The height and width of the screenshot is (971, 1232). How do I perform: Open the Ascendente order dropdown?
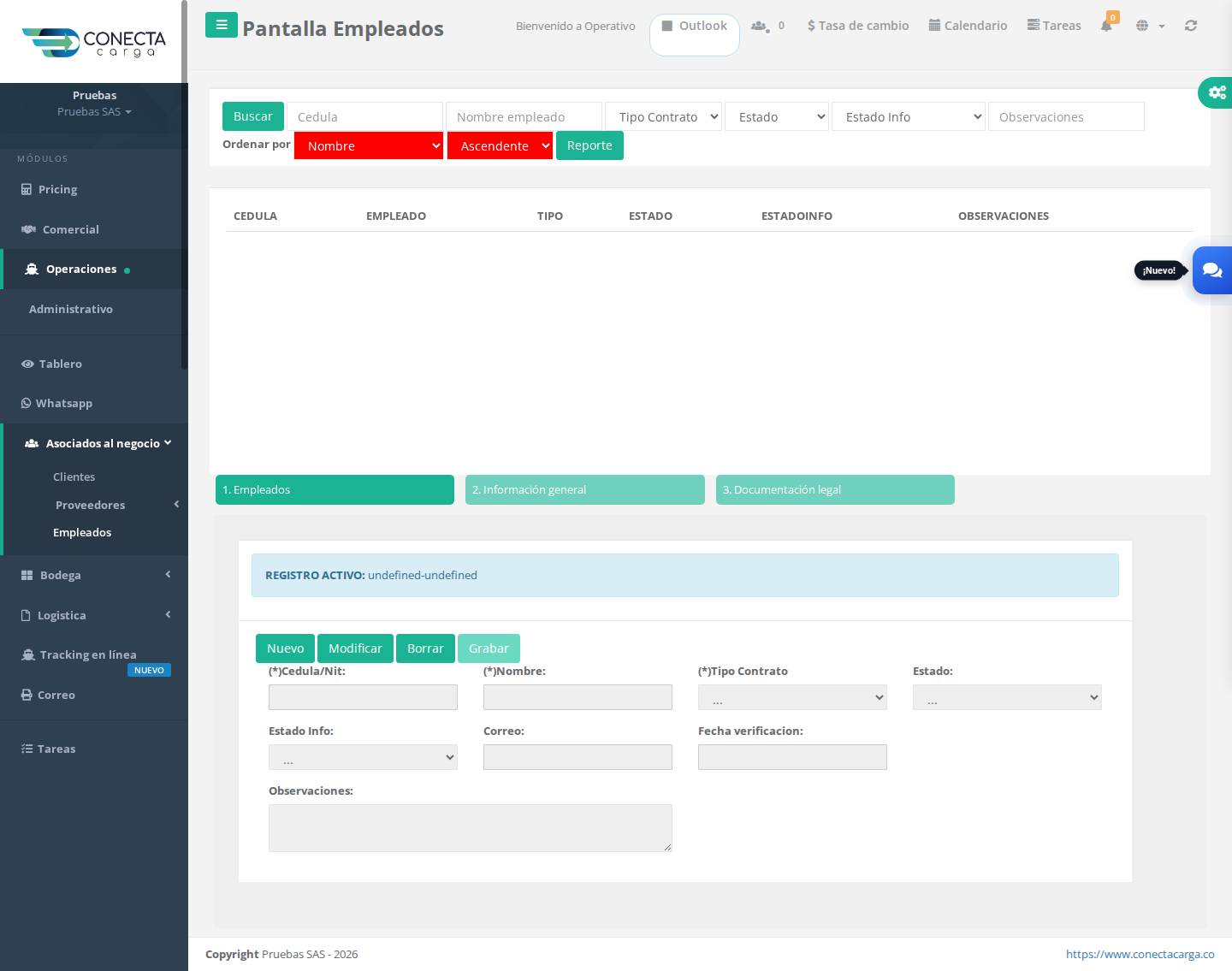point(500,145)
